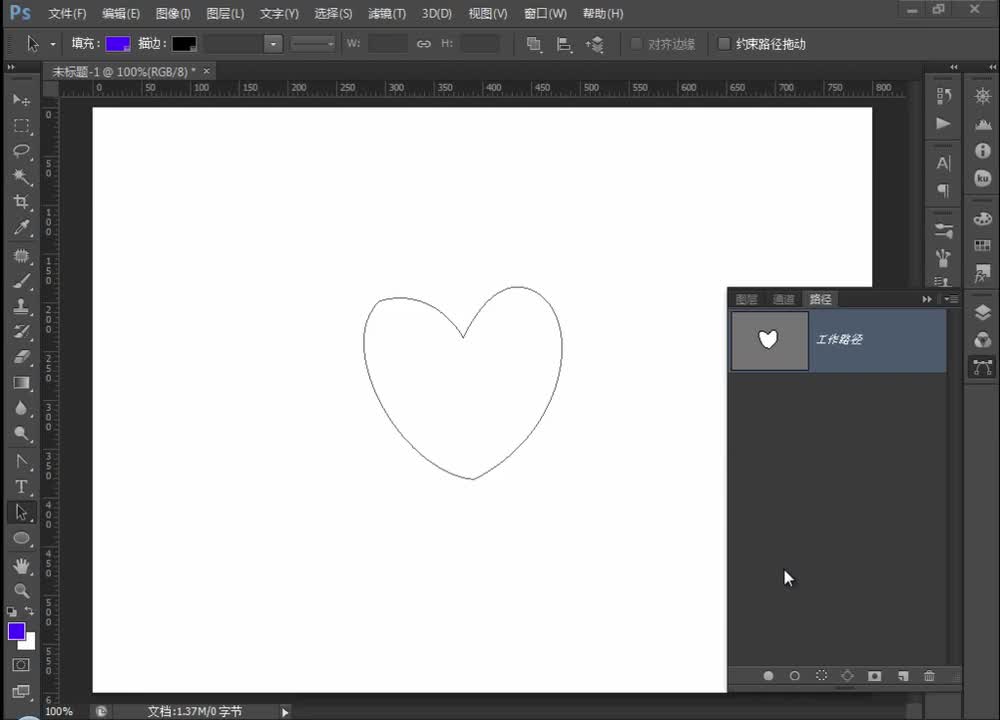The image size is (1000, 720).
Task: Select the Rectangular Marquee tool
Action: (21, 126)
